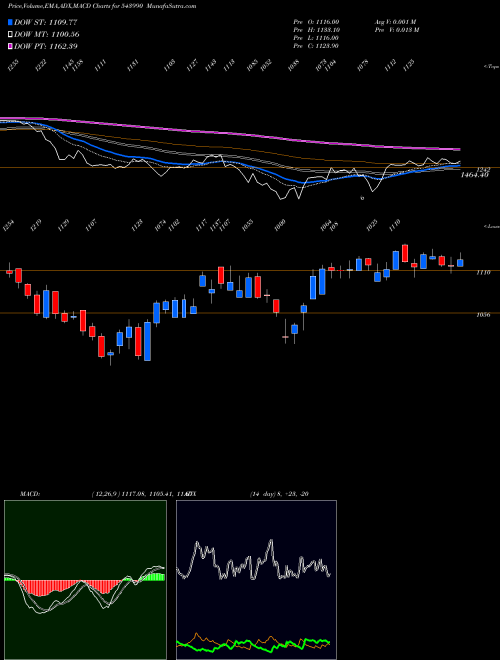Click the 1110 price level label
This screenshot has width=500, height=660.
483,273
